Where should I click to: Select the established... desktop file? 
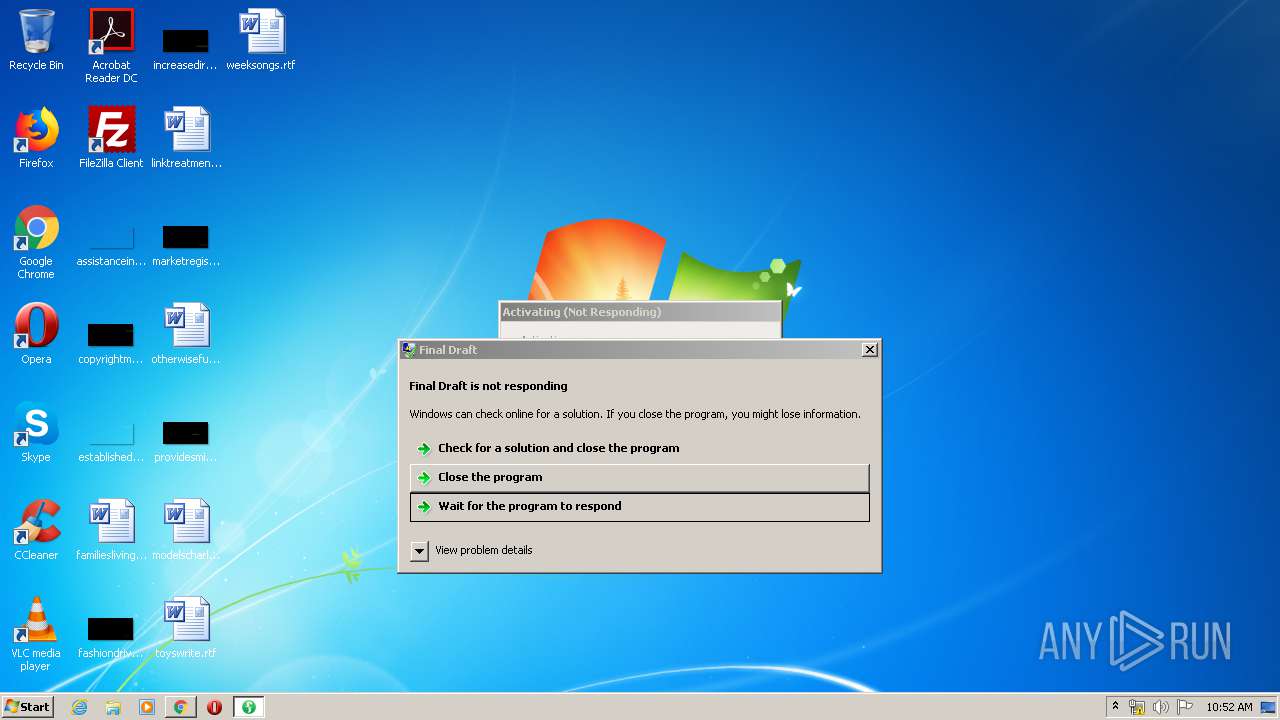click(x=111, y=440)
